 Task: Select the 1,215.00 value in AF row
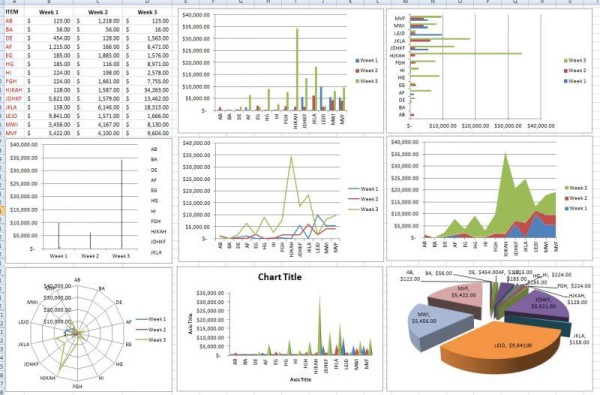click(59, 47)
